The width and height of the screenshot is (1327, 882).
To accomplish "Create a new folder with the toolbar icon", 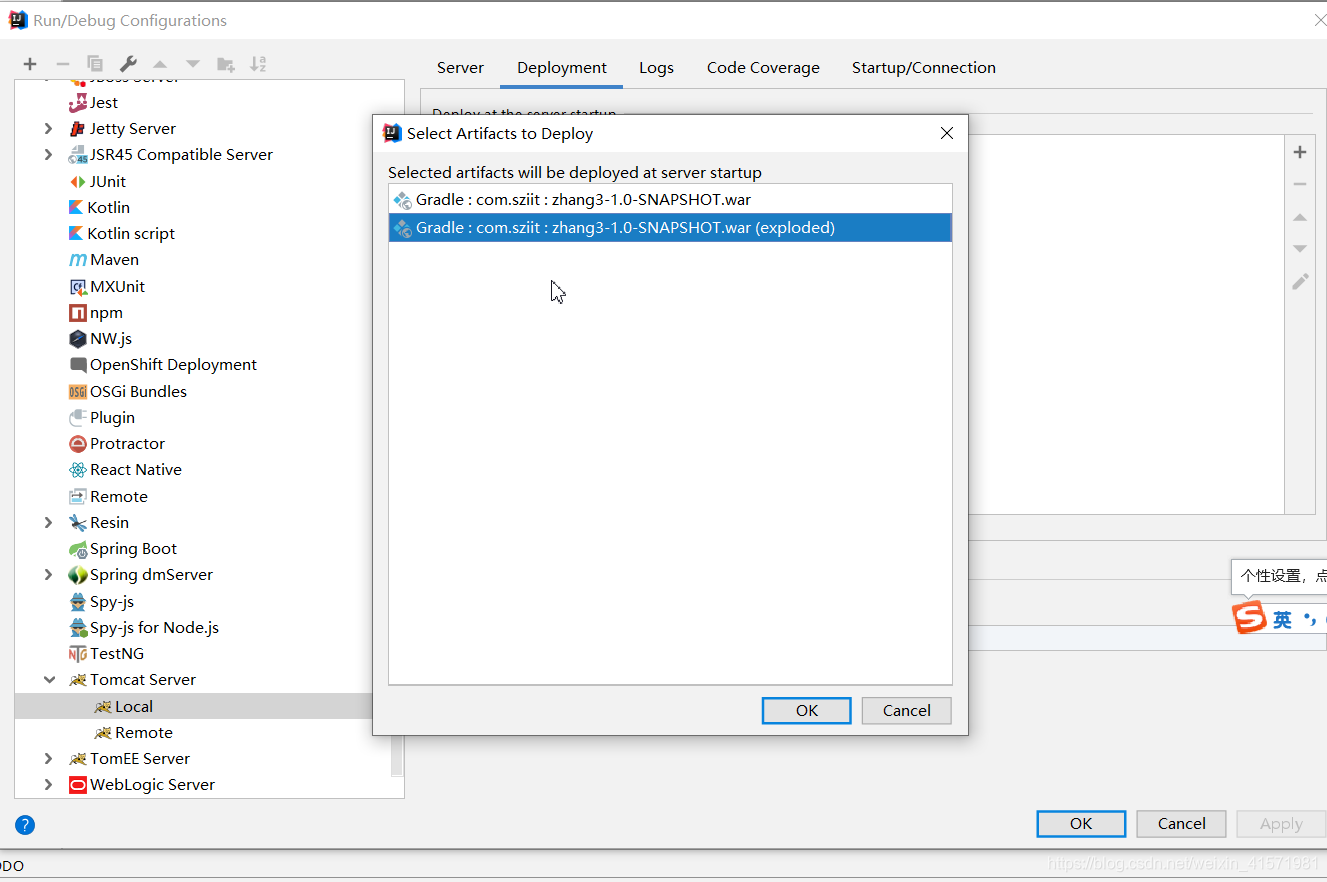I will tap(226, 64).
